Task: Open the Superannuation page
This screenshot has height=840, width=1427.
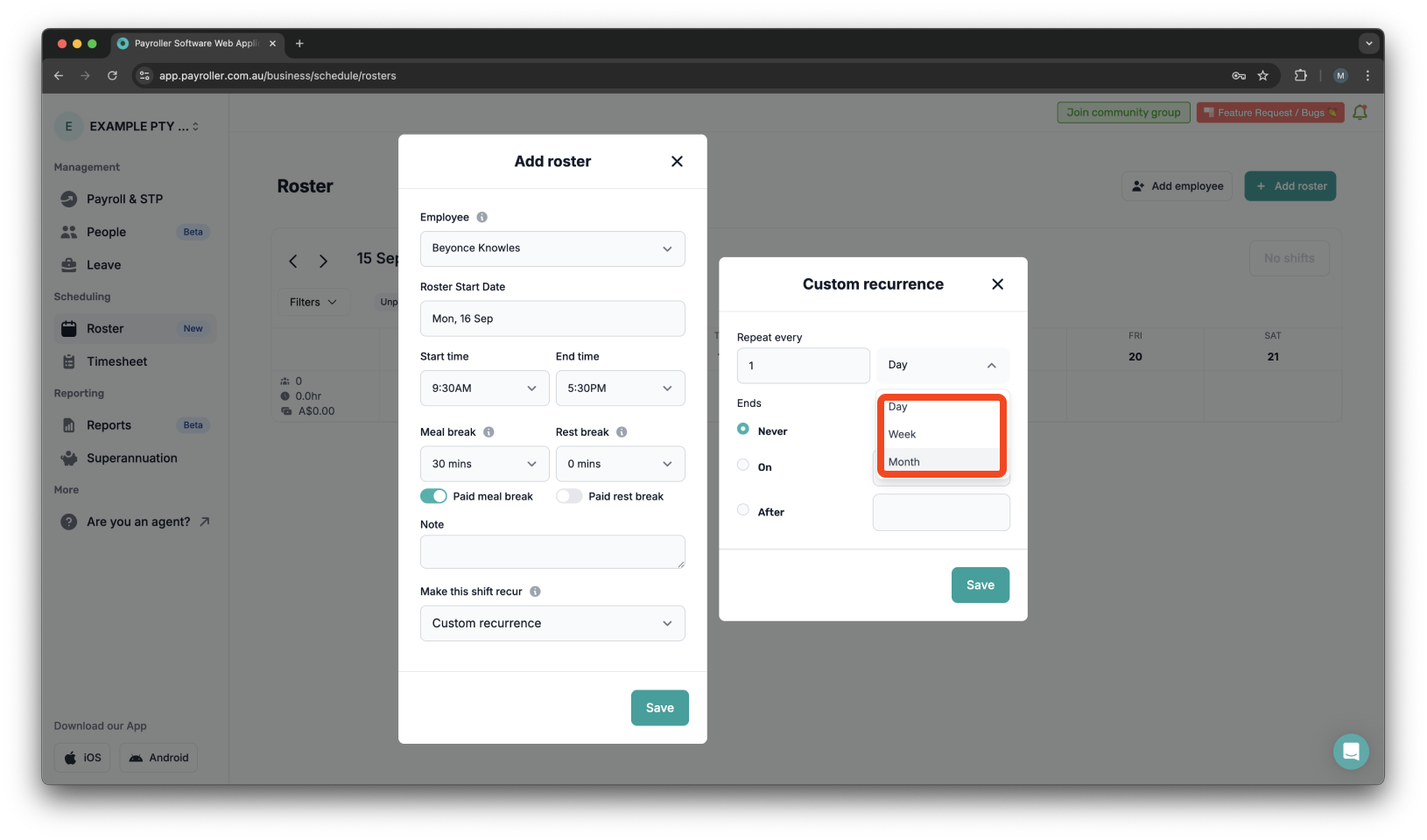Action: 135,458
